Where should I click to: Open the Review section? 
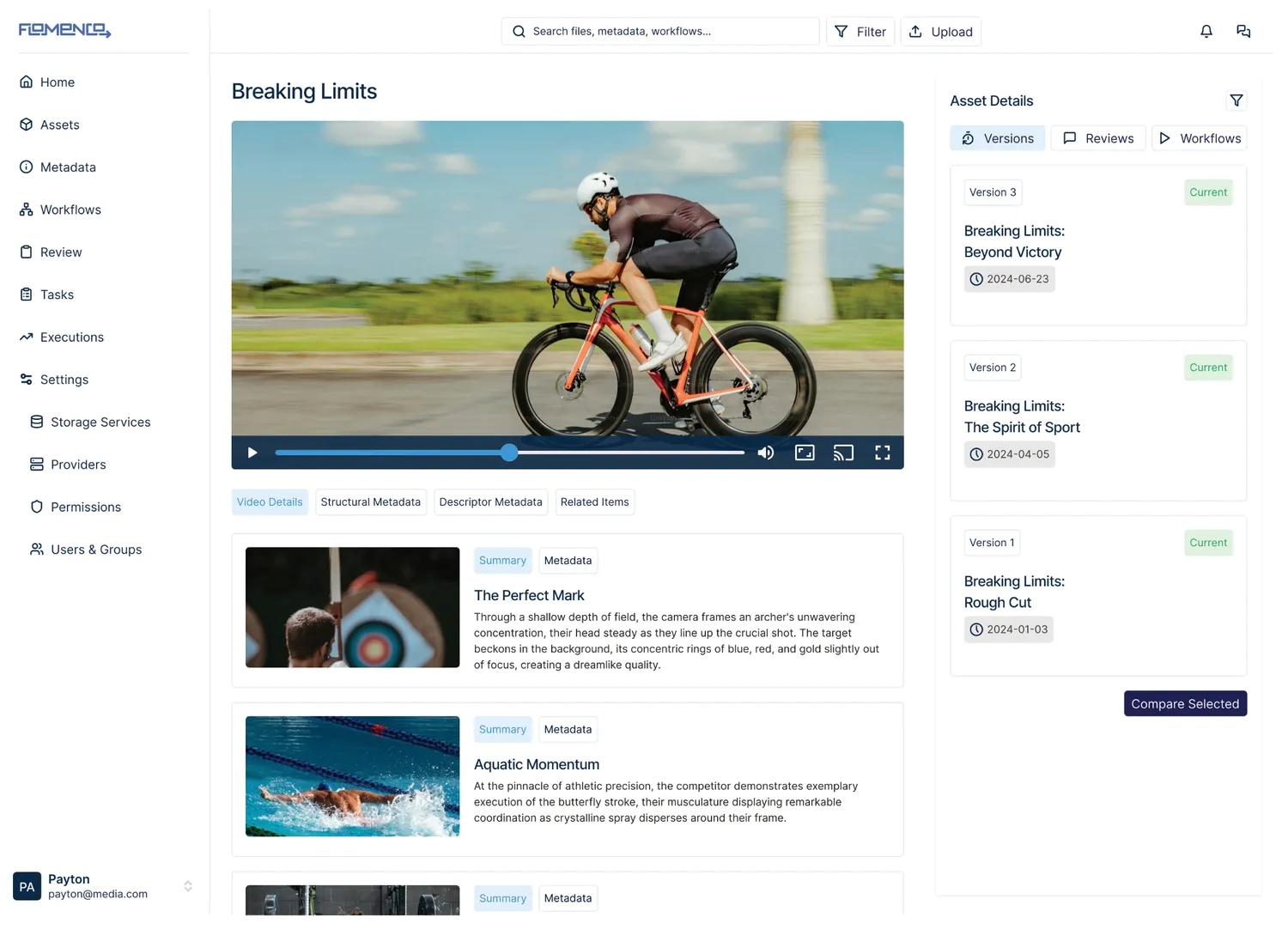coord(51,252)
